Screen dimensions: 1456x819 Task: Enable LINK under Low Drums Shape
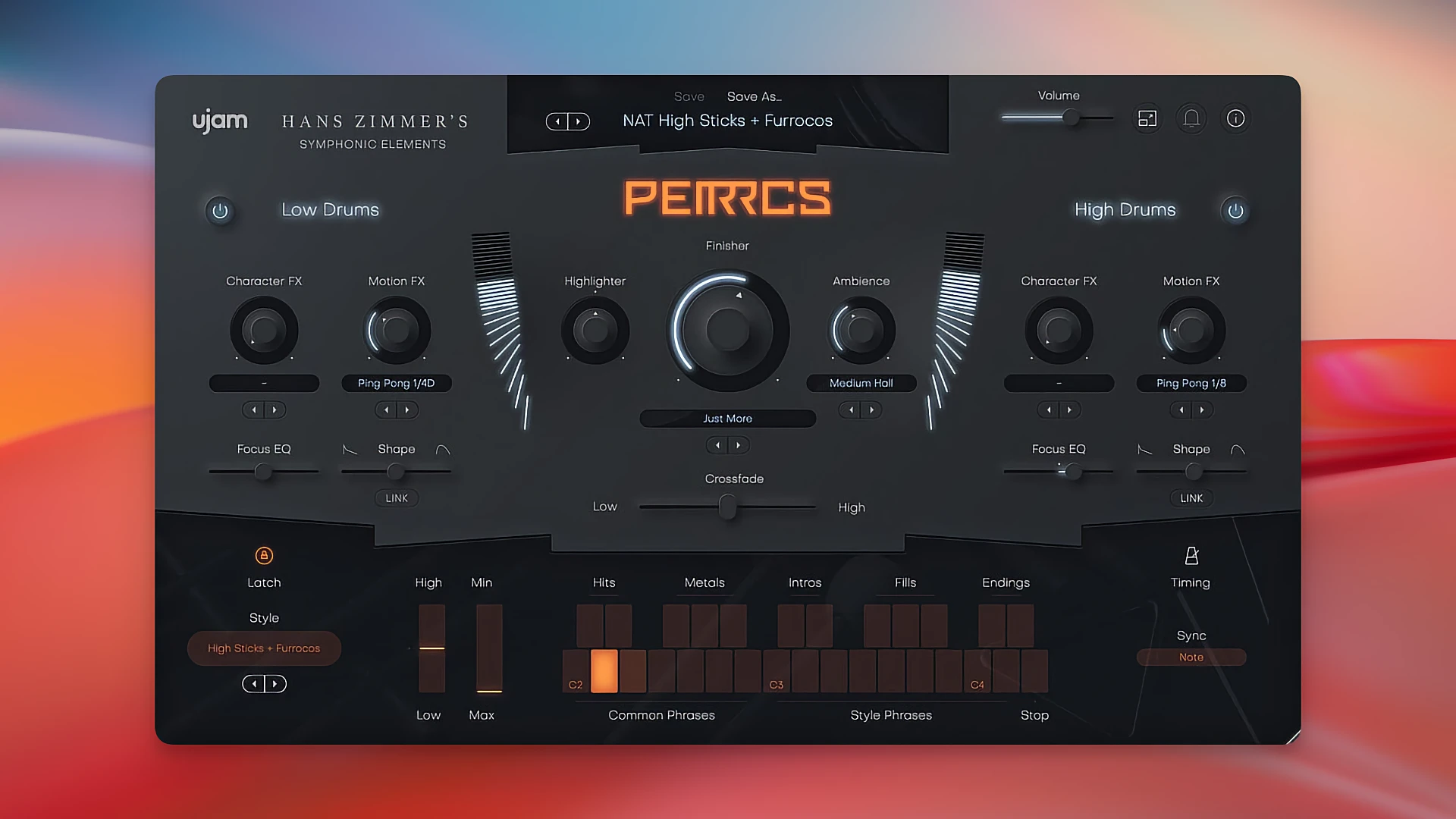[x=396, y=498]
